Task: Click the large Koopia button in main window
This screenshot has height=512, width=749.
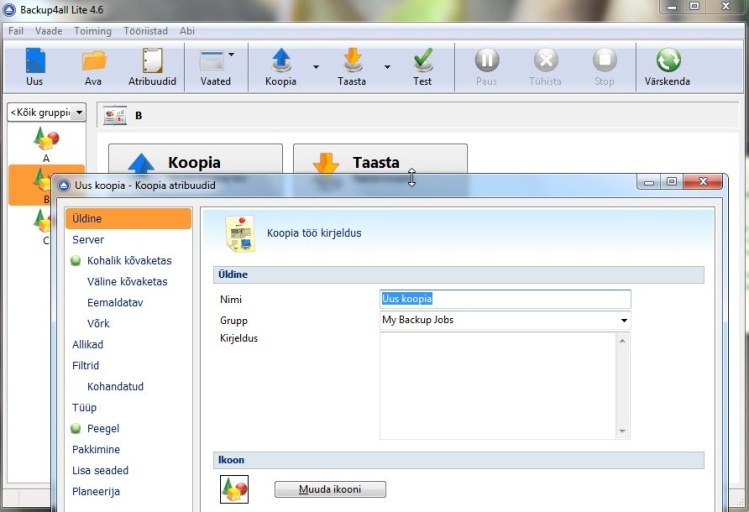Action: (x=195, y=159)
